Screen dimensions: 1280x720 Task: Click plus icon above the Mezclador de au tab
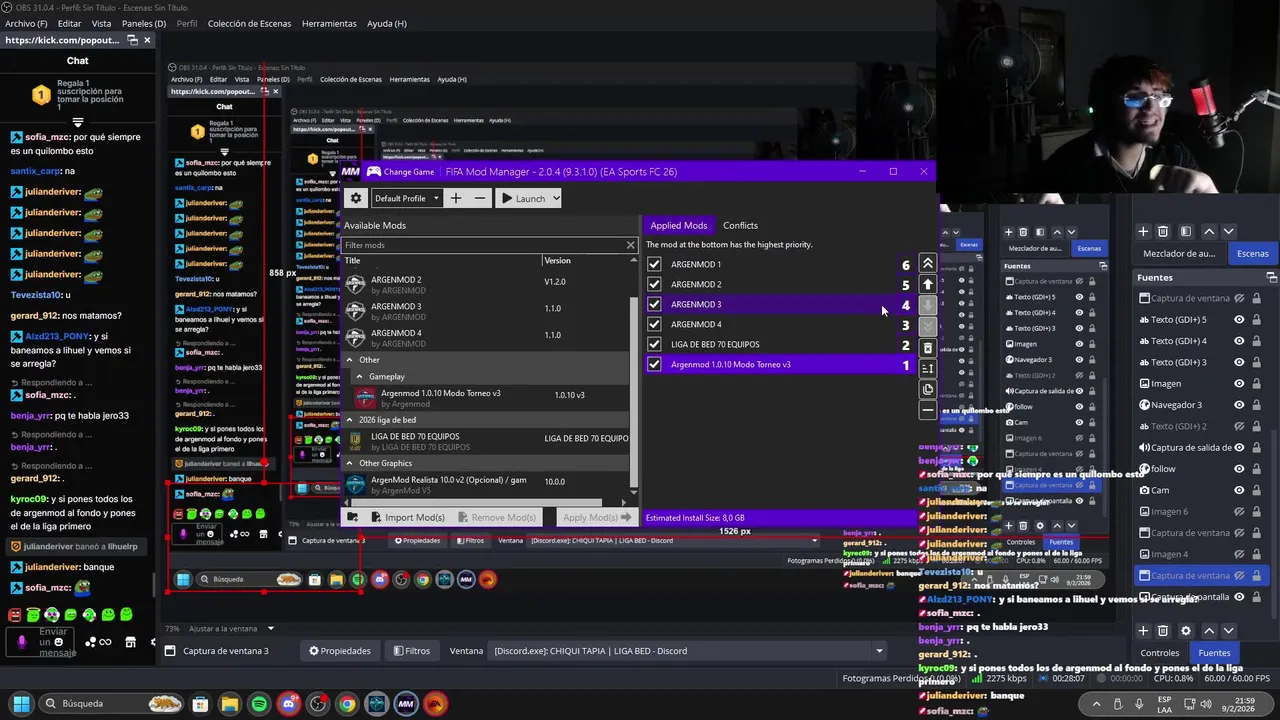[x=1143, y=231]
